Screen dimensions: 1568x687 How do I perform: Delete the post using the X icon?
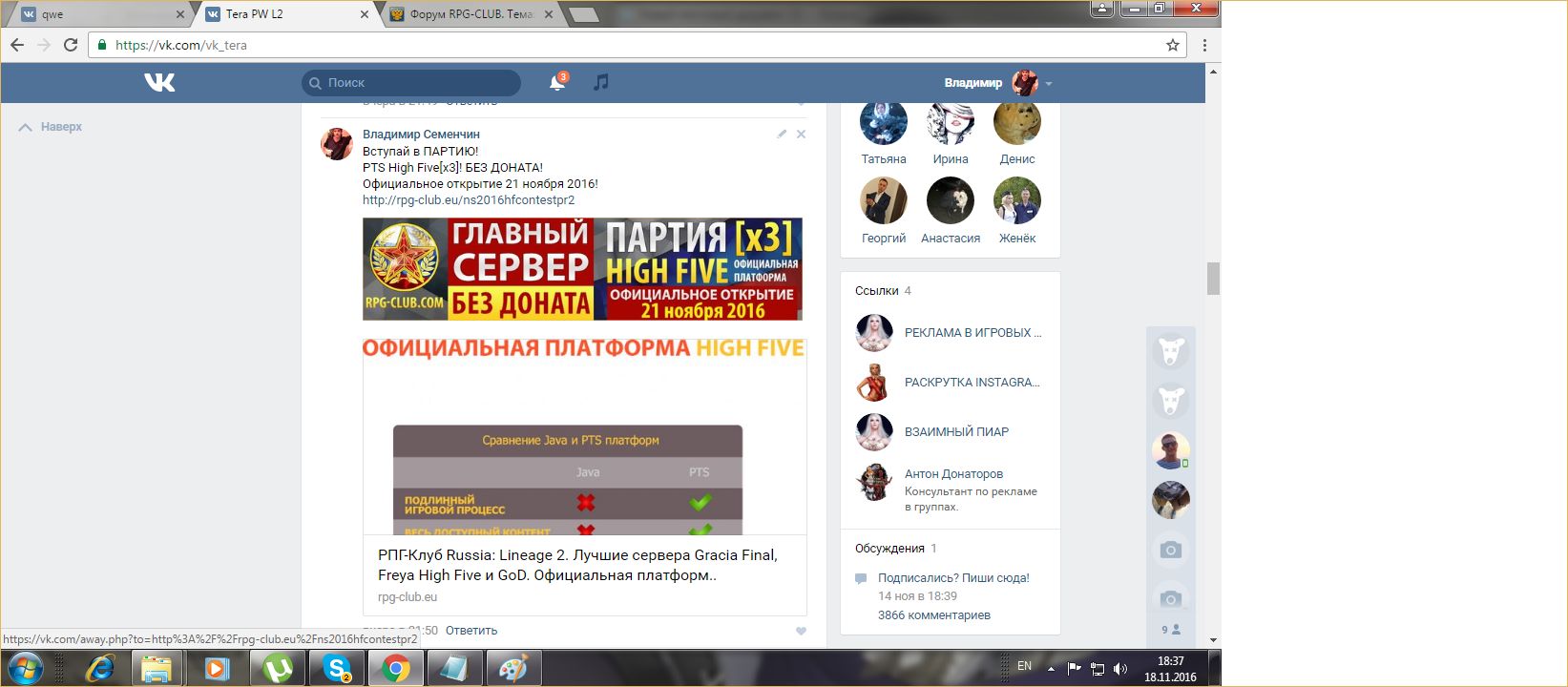tap(801, 135)
